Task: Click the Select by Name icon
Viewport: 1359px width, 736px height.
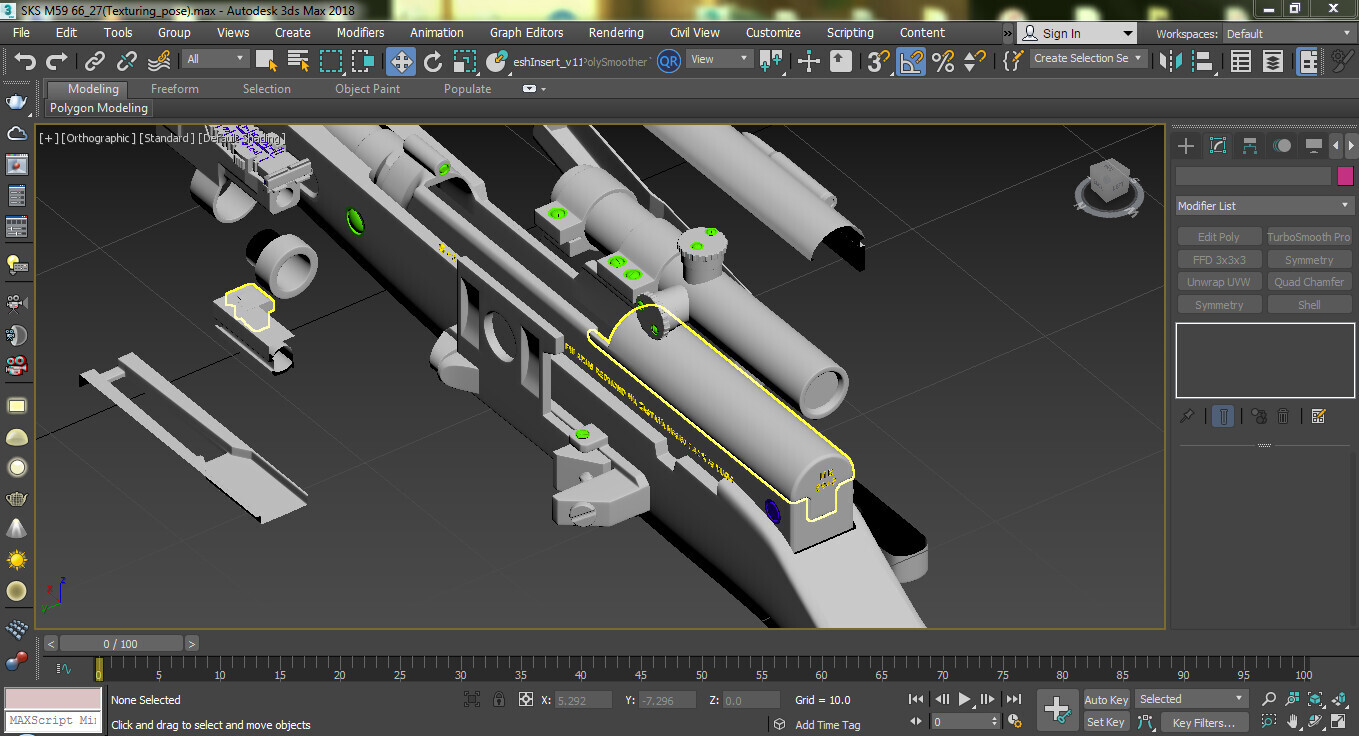Action: [x=298, y=62]
